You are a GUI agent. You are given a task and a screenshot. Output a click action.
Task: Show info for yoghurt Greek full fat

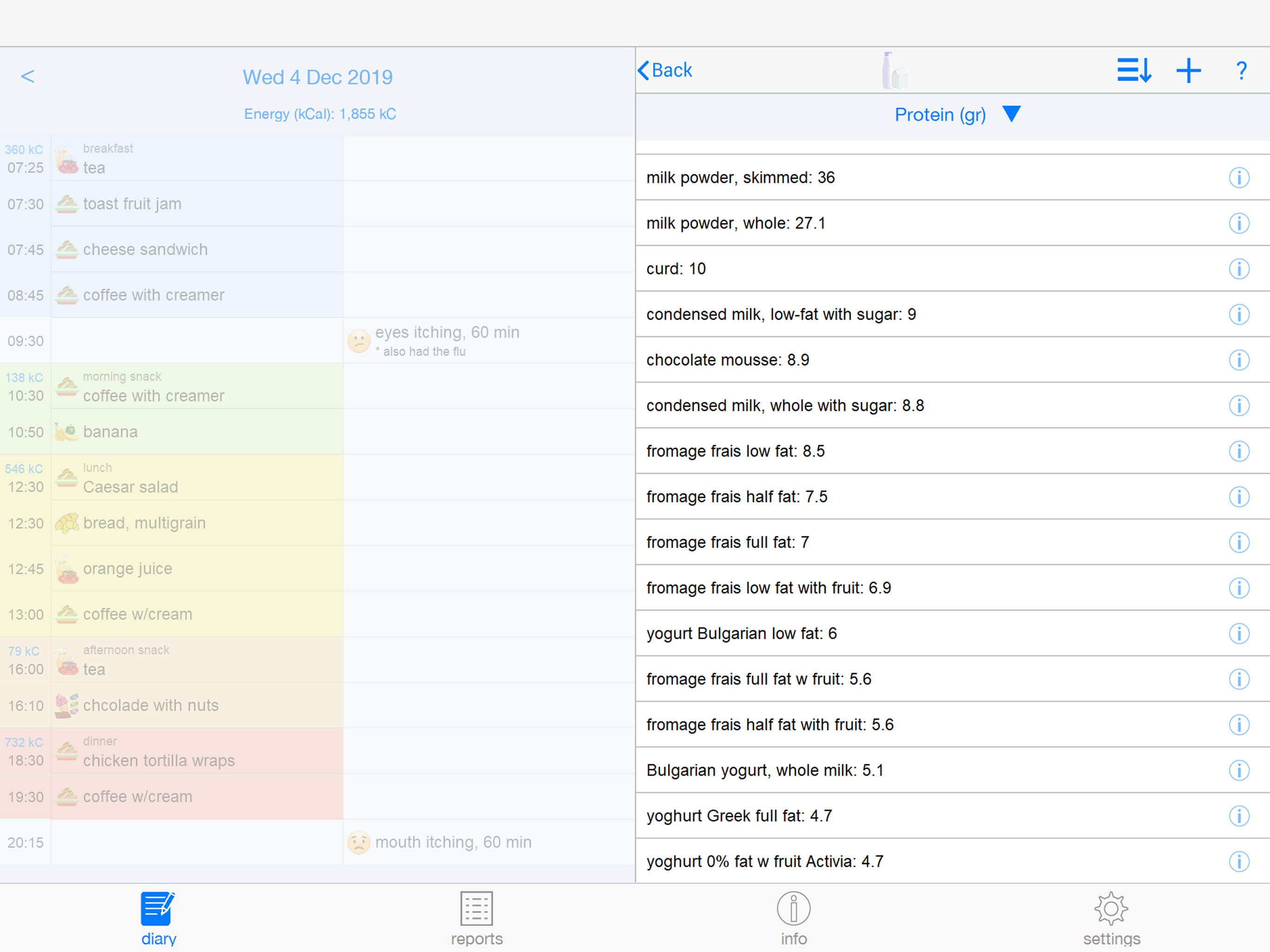[1239, 816]
